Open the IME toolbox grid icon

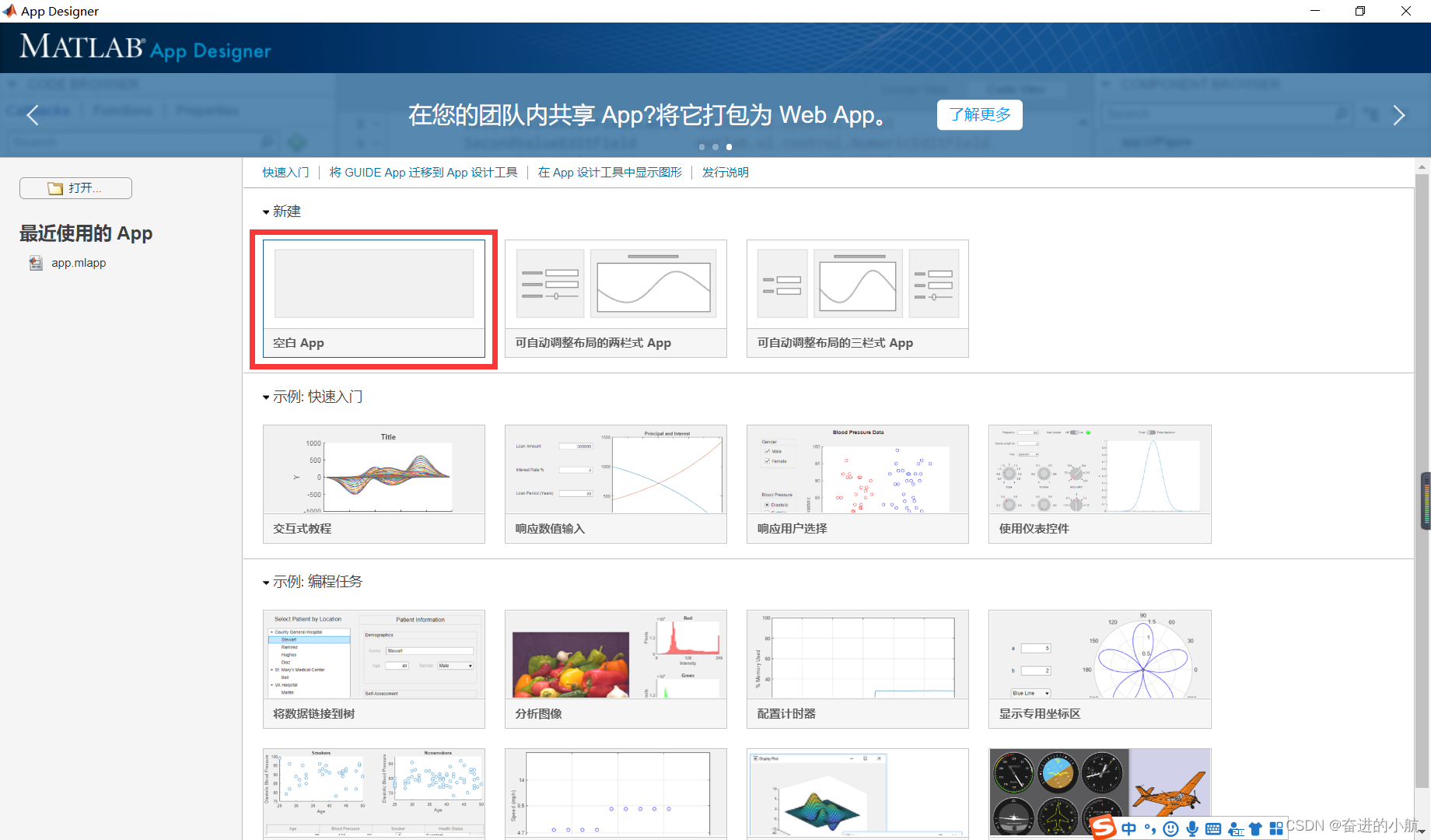coord(1276,829)
